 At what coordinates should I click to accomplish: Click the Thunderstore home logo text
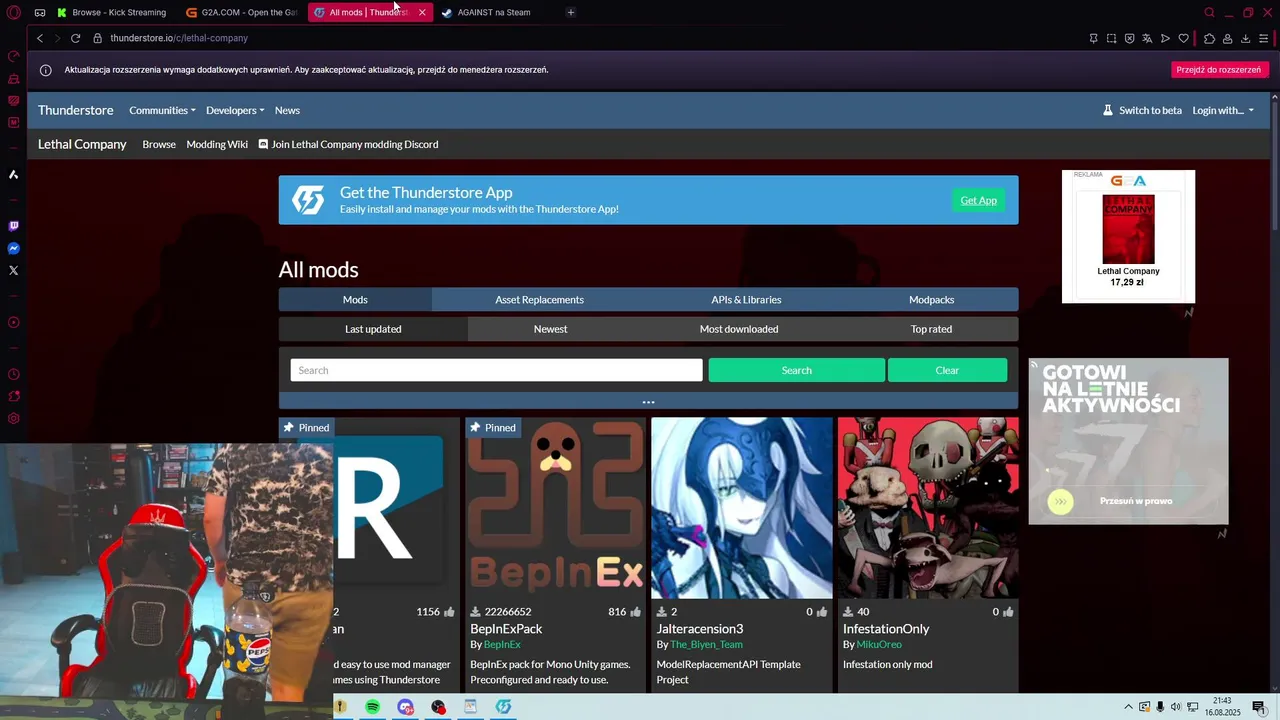tap(76, 110)
